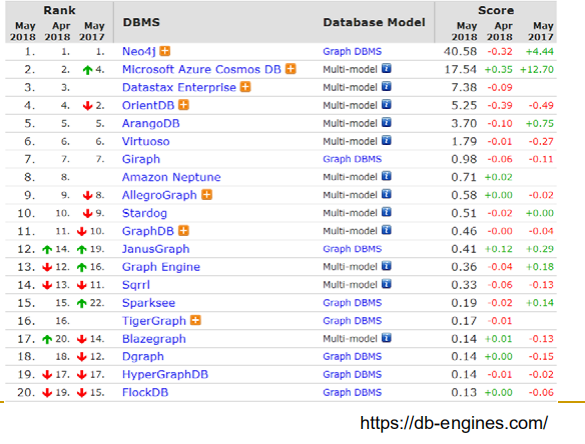This screenshot has width=585, height=444.
Task: Open the FlockDB link
Action: pos(145,393)
